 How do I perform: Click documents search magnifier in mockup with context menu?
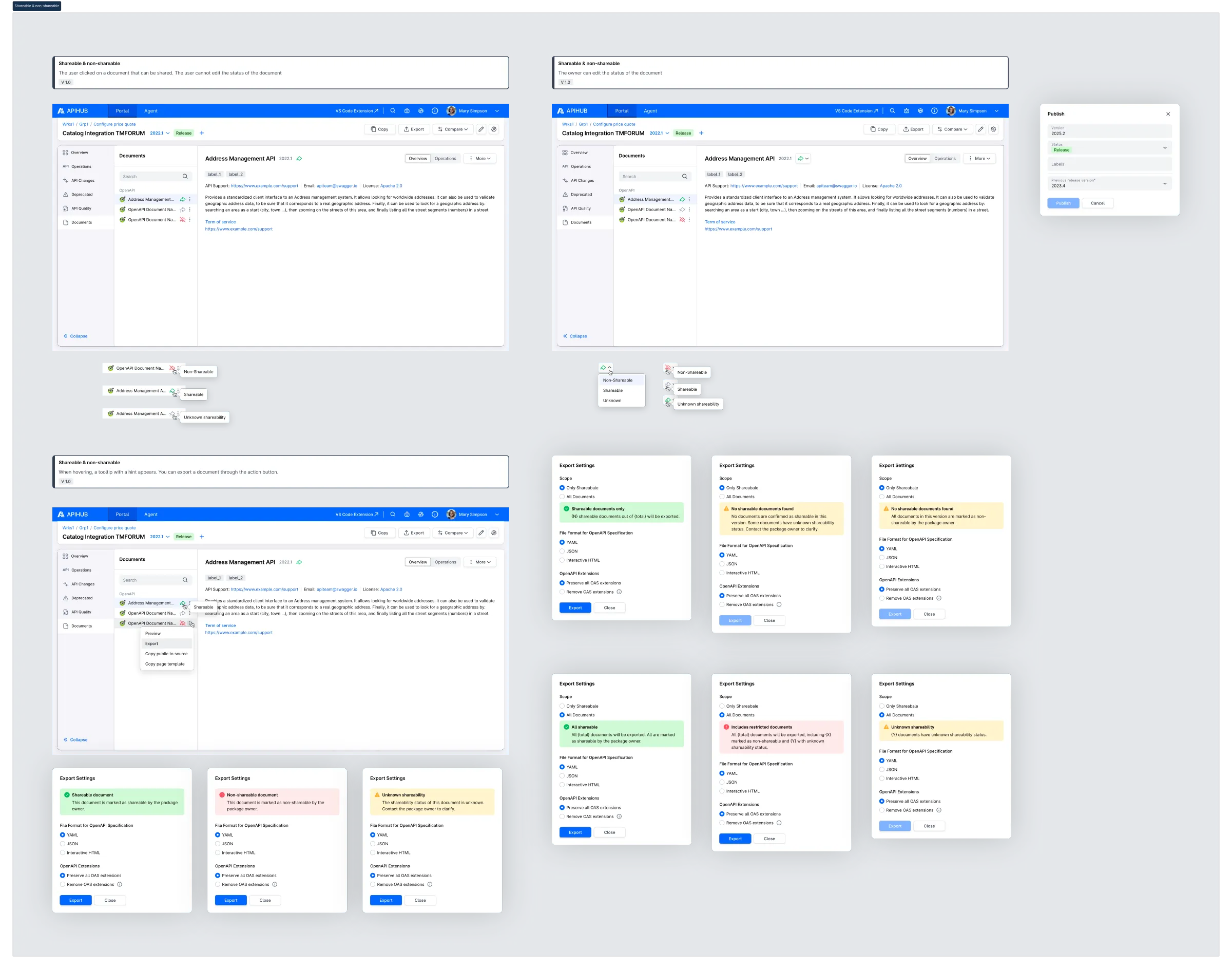(185, 580)
